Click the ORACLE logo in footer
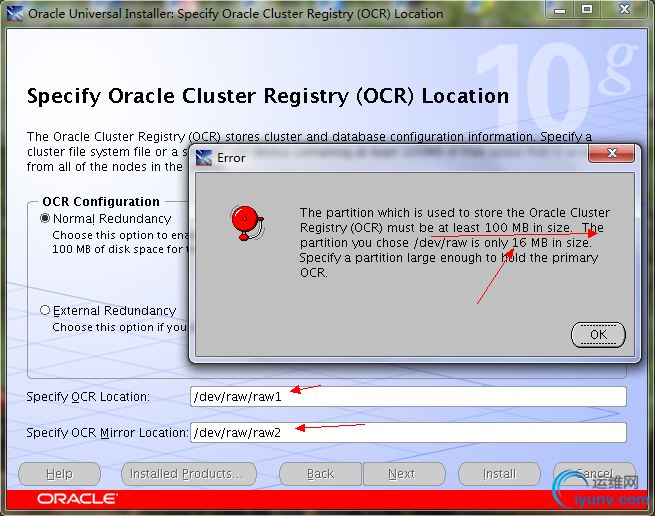 (x=78, y=498)
